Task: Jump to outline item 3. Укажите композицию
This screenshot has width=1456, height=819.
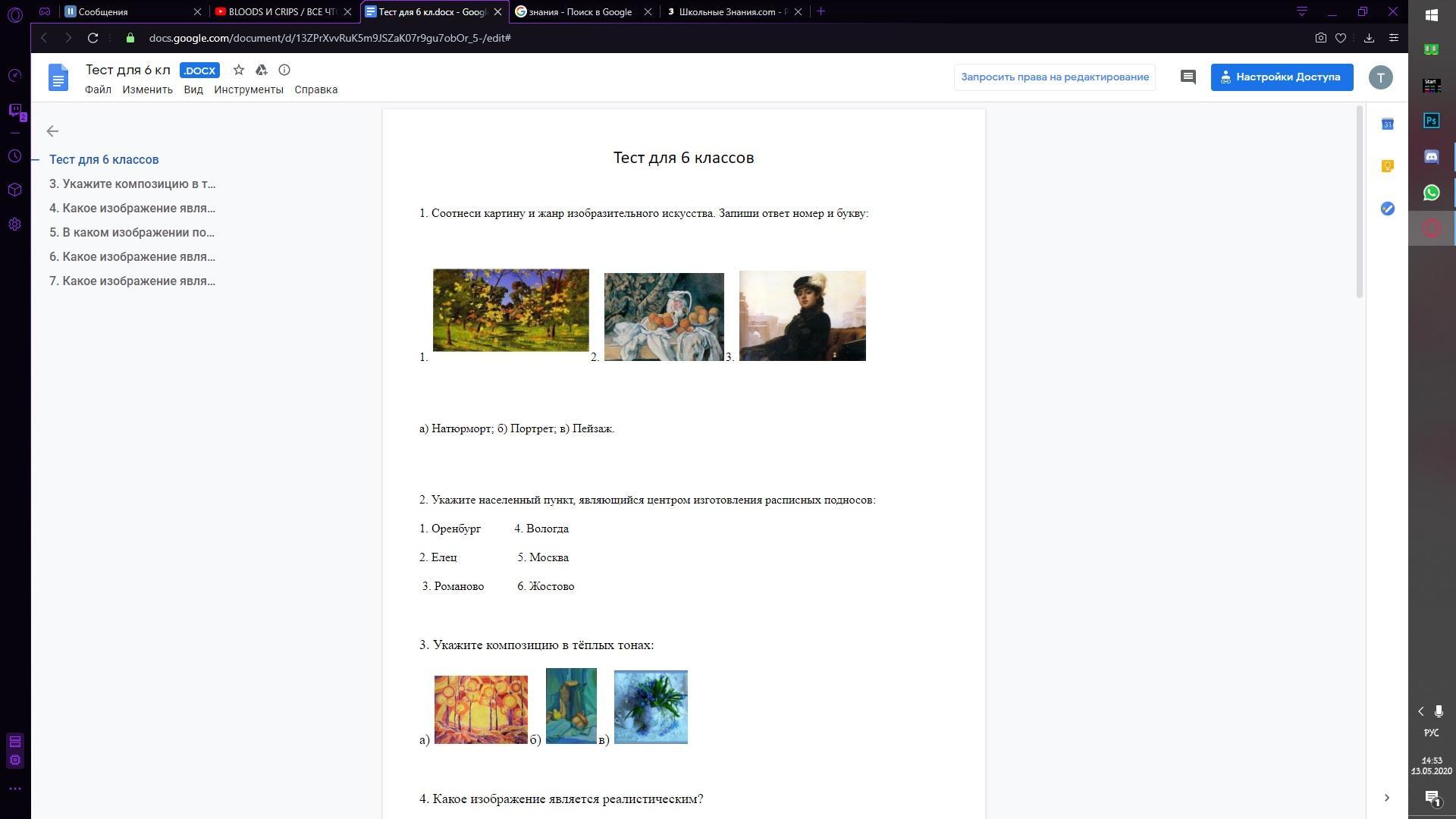Action: [x=133, y=184]
